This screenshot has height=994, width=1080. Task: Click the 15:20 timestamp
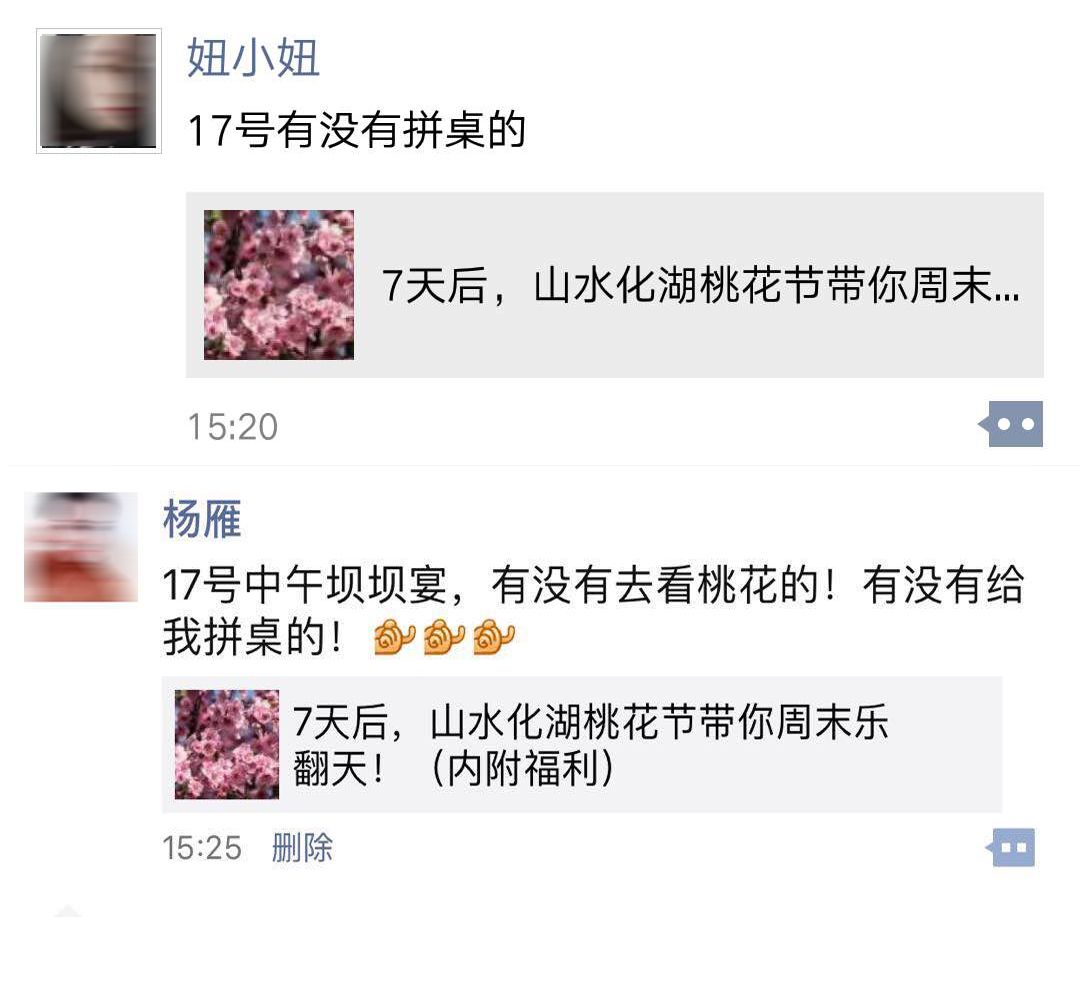tap(233, 426)
